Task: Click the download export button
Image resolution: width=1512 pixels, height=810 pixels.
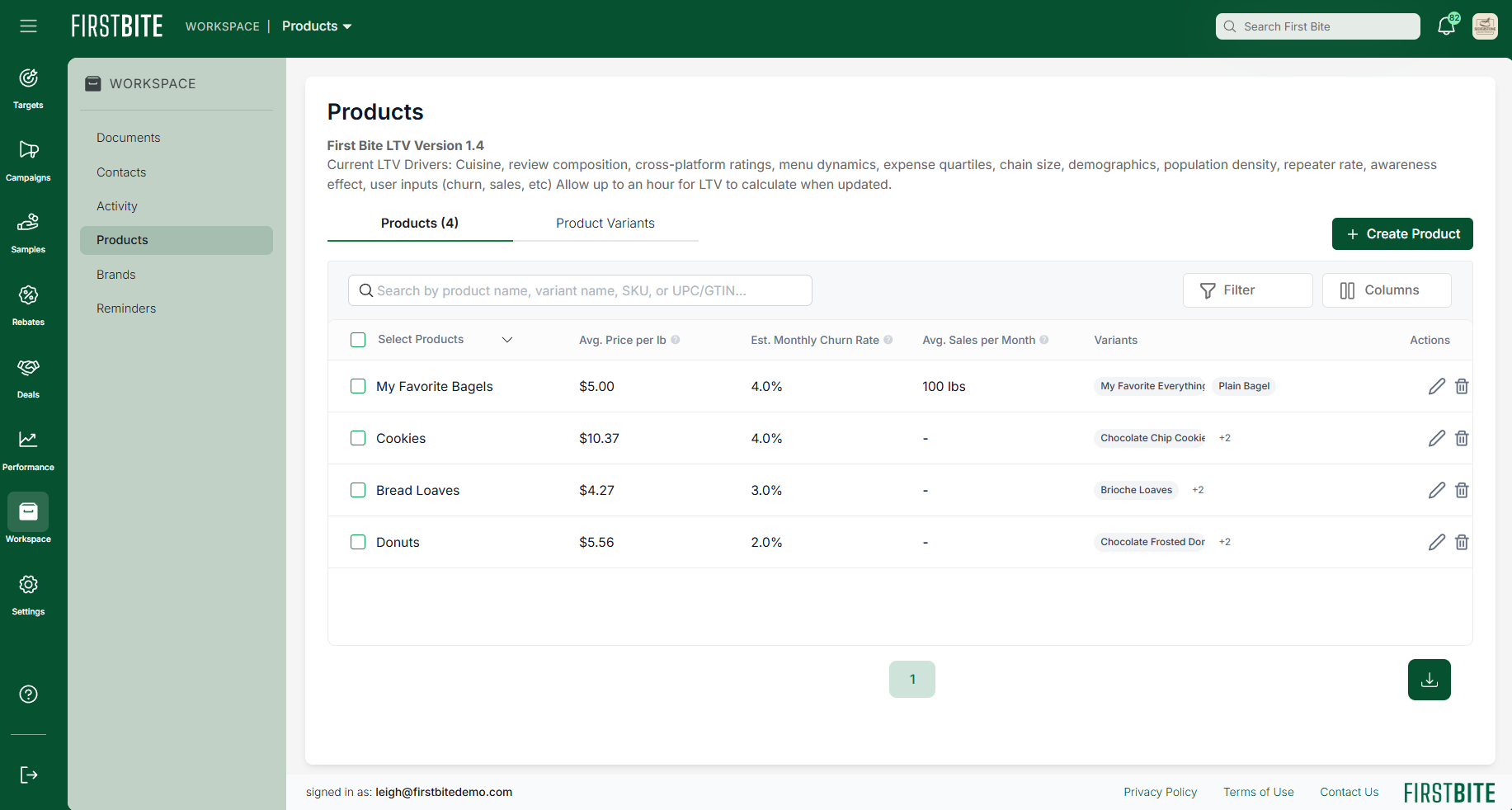Action: point(1430,680)
